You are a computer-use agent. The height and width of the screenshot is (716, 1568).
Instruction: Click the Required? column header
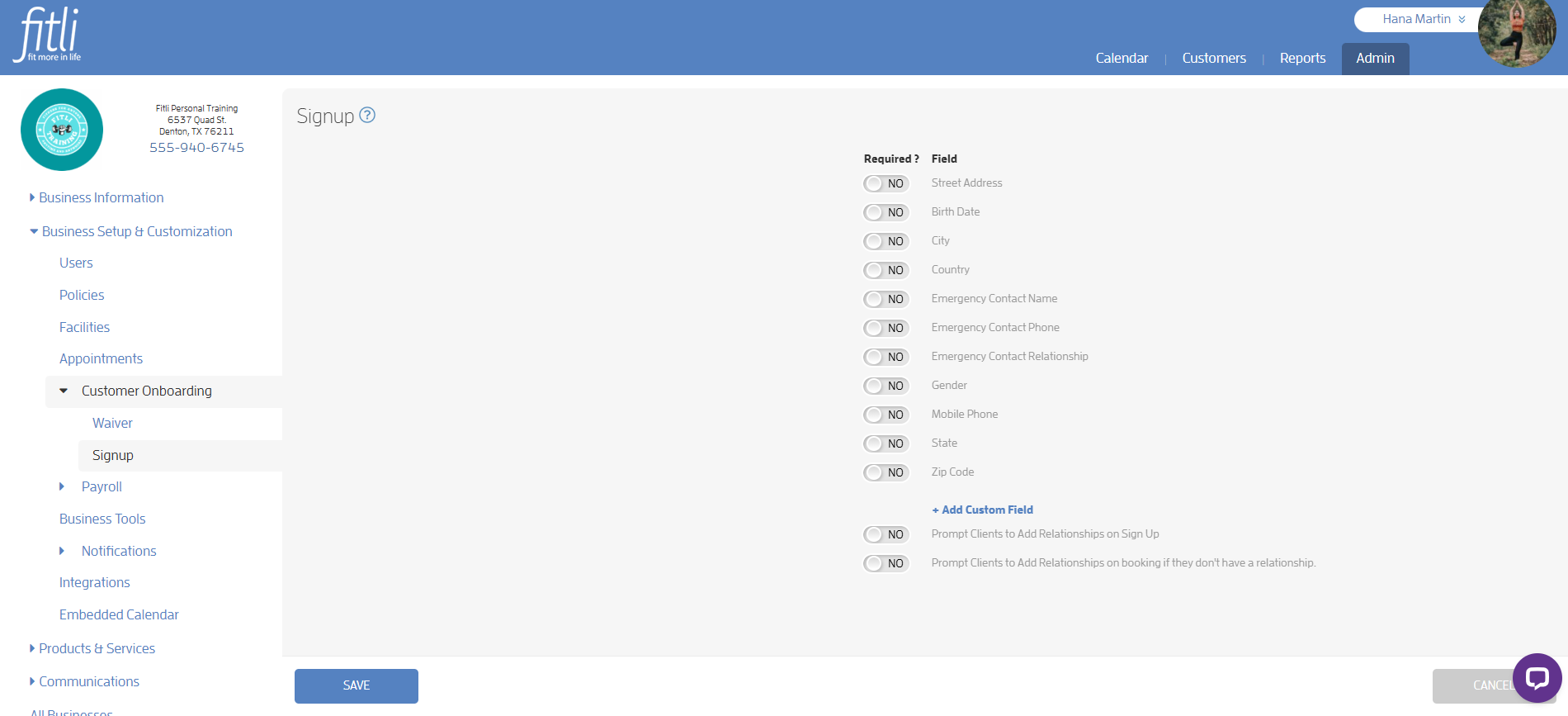891,159
